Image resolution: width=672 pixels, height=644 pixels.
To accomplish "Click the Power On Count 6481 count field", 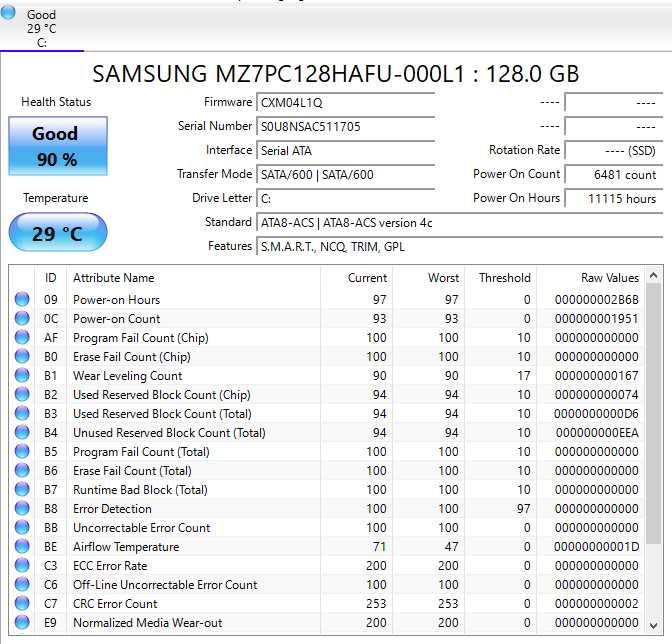I will pos(613,175).
